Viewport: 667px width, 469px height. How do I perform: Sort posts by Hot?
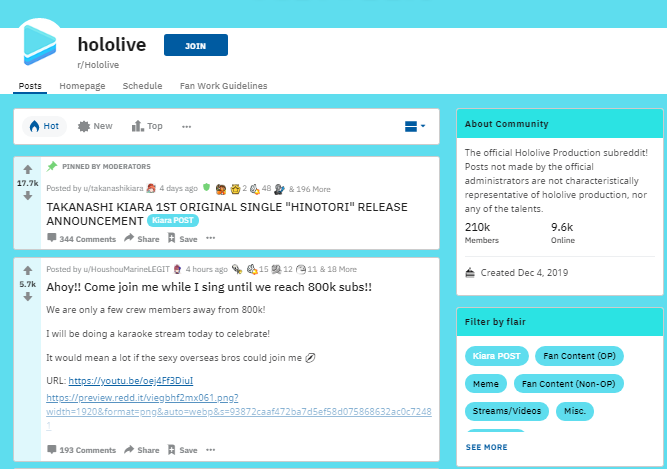[x=44, y=126]
